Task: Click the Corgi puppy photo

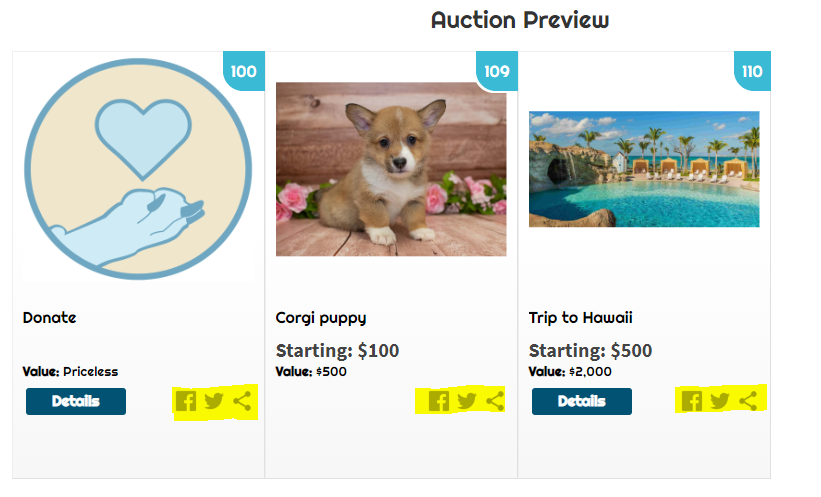Action: 391,169
